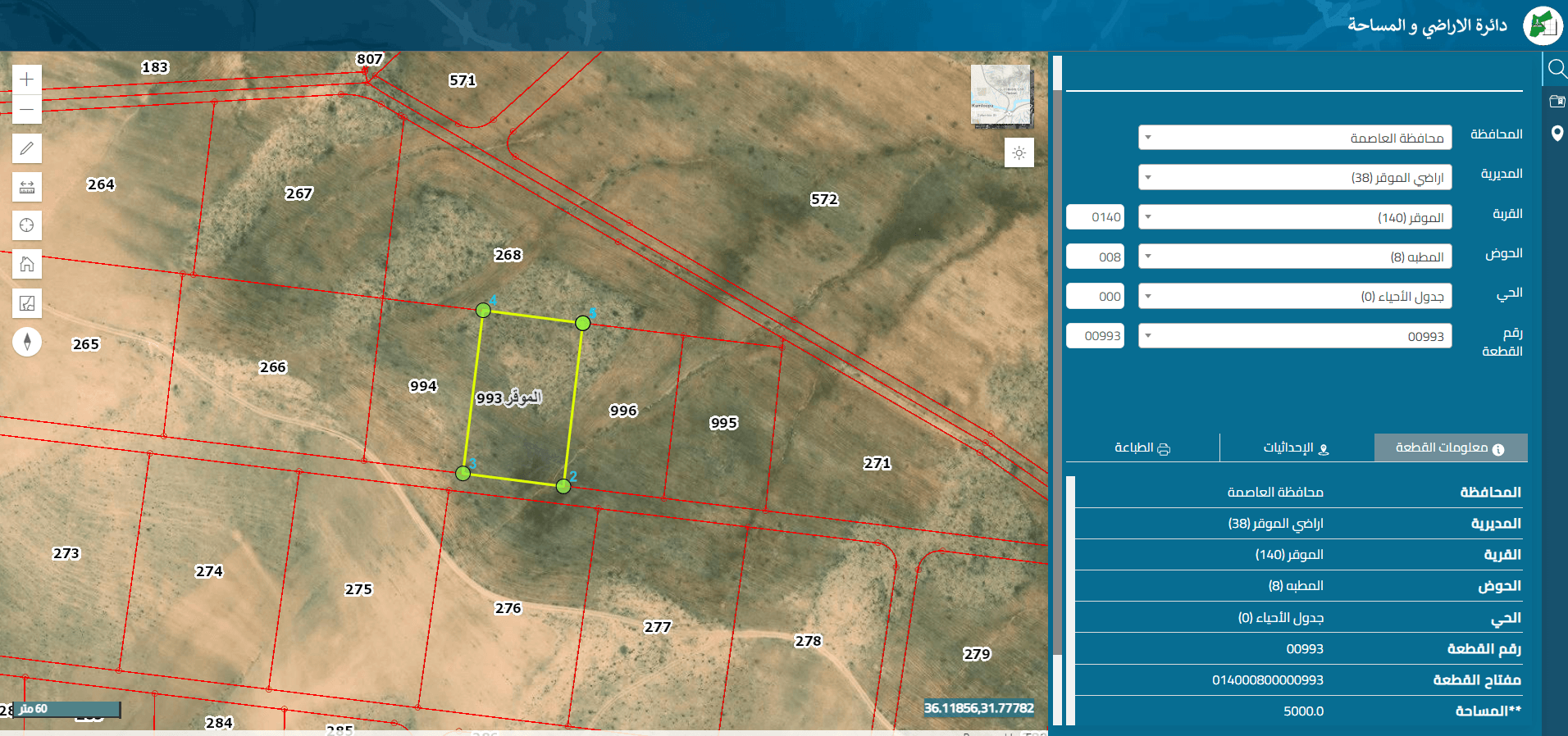The width and height of the screenshot is (1568, 736).
Task: Zoom in on the map
Action: tap(27, 79)
